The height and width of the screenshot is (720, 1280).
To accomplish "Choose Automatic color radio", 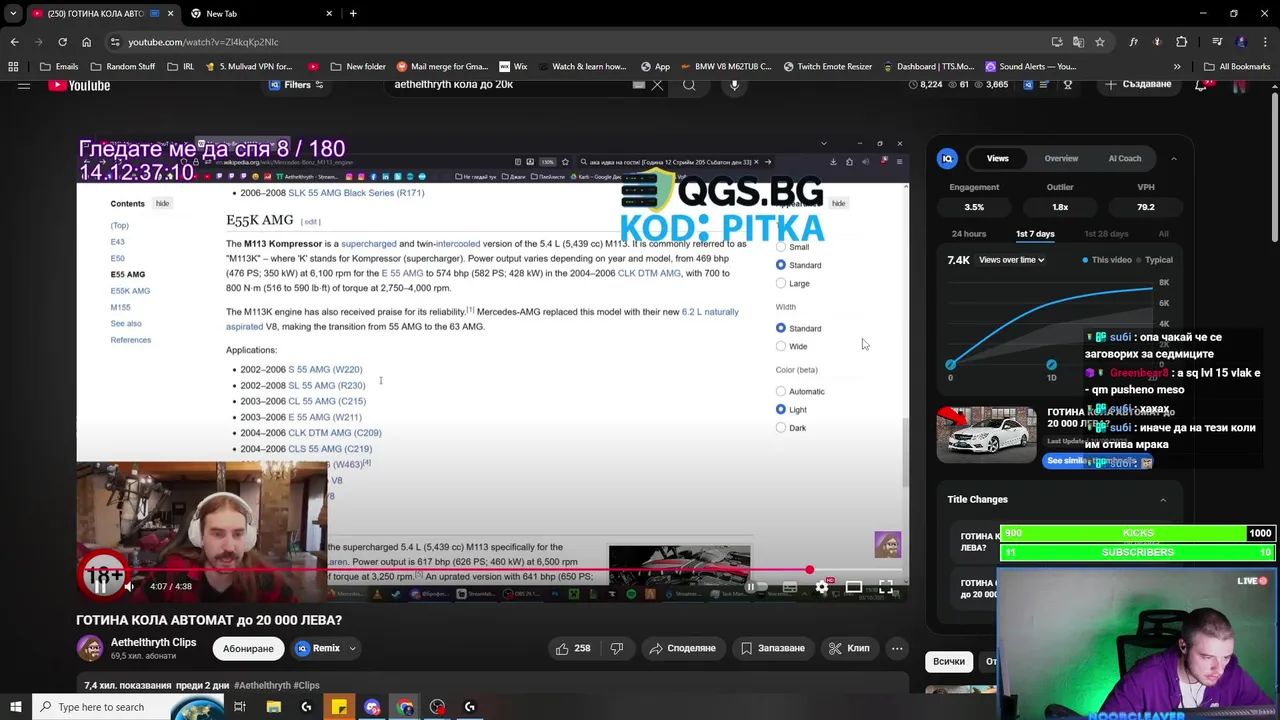I will point(781,391).
